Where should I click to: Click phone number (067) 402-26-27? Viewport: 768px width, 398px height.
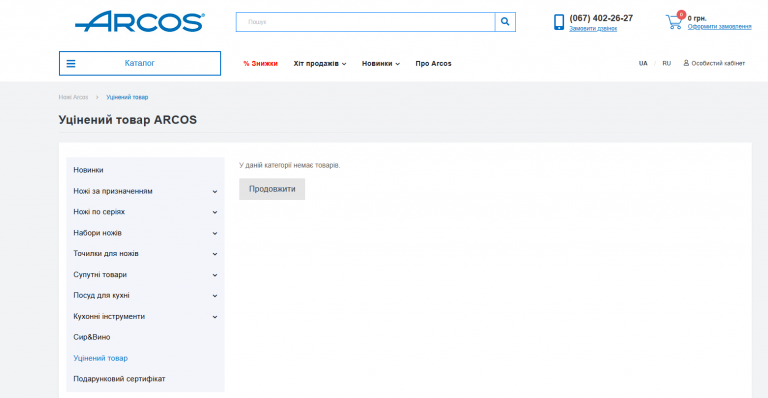coord(601,18)
